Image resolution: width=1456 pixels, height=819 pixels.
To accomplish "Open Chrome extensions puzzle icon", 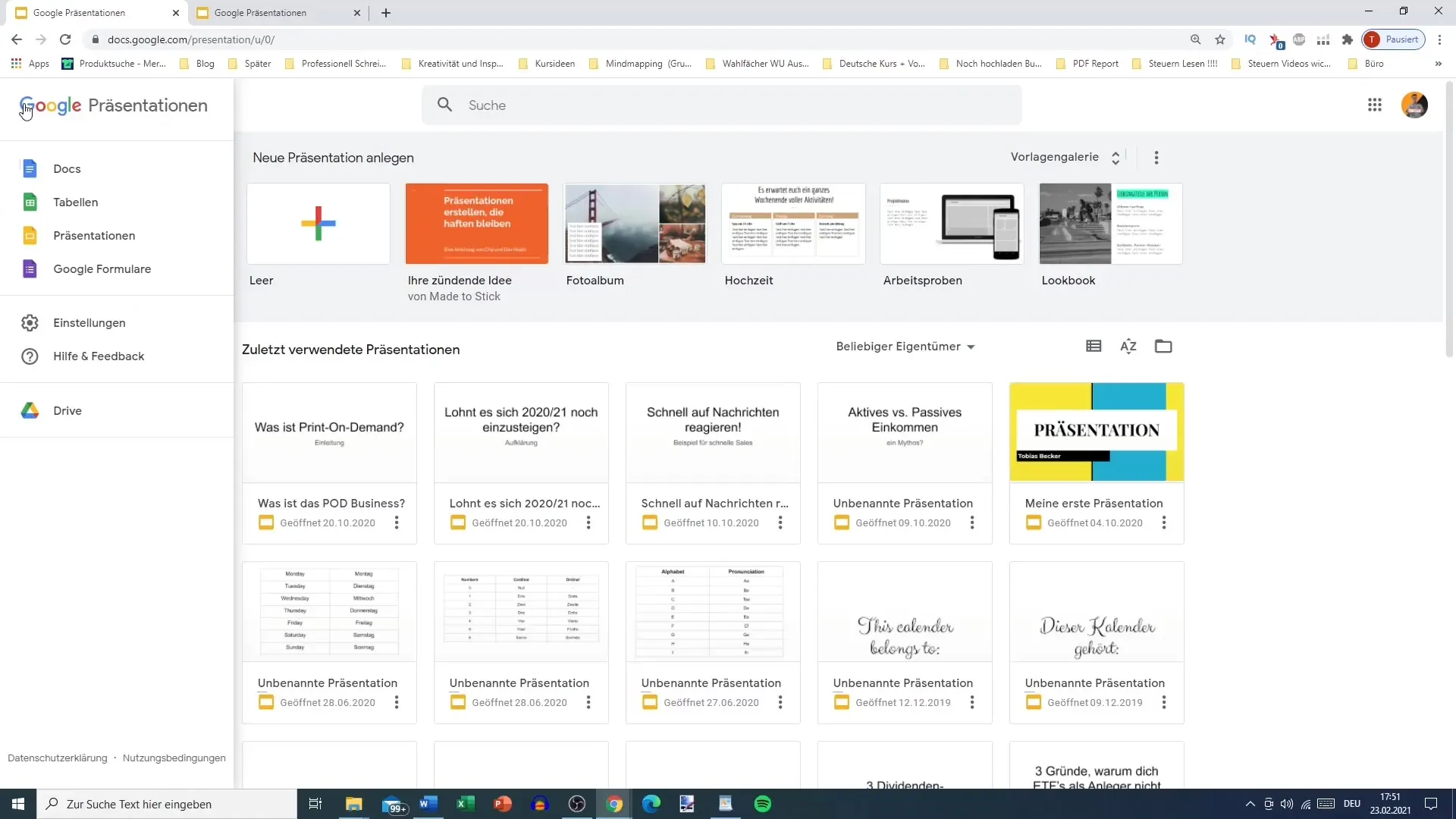I will pos(1347,39).
